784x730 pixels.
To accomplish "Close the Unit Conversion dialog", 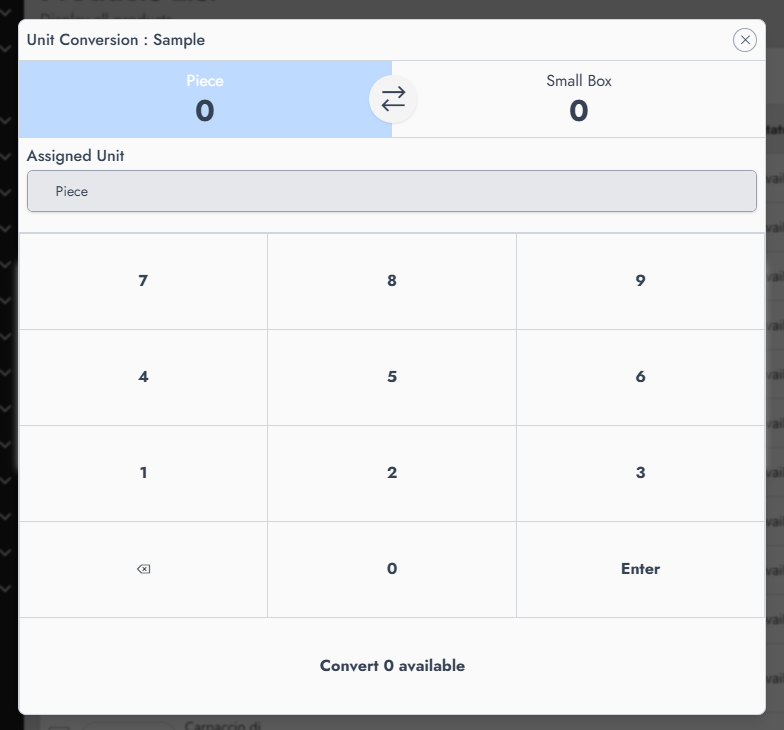I will click(744, 40).
